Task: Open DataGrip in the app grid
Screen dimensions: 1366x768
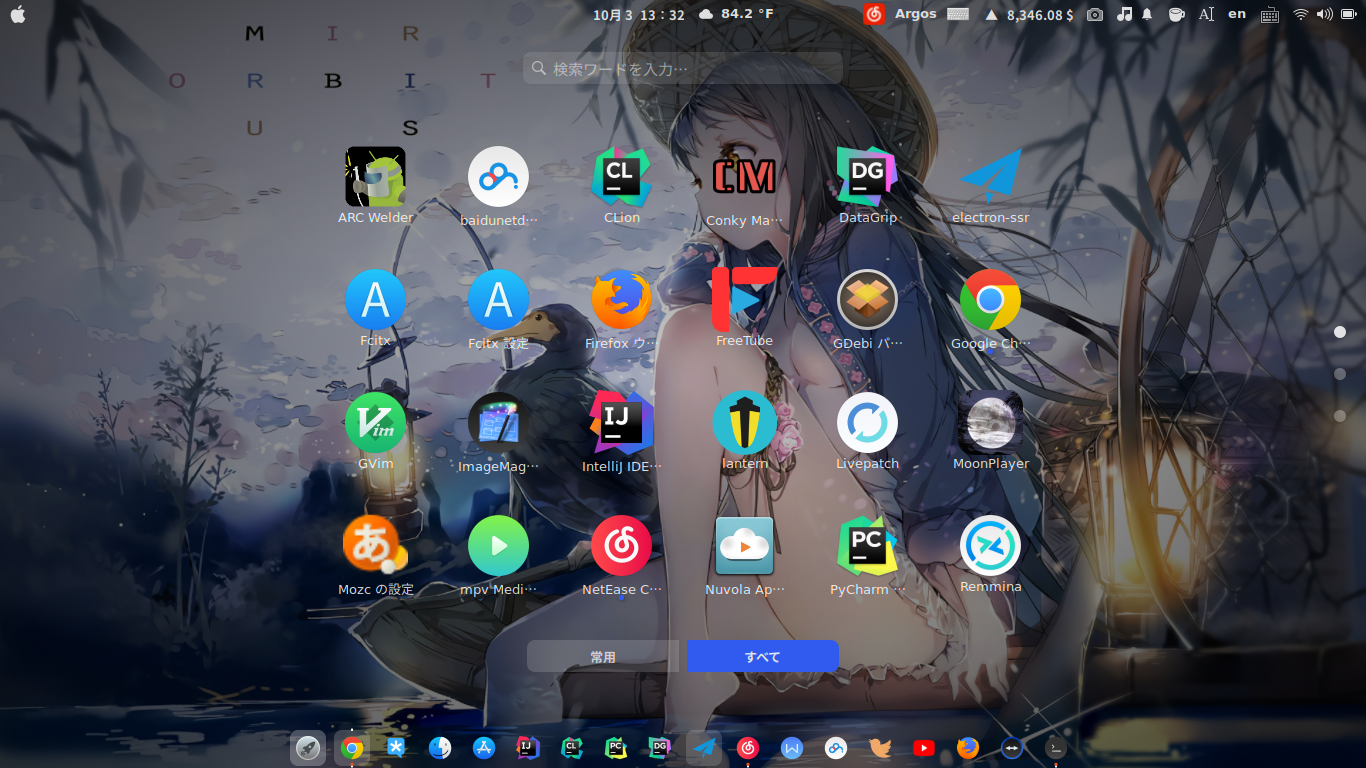Action: (x=867, y=177)
